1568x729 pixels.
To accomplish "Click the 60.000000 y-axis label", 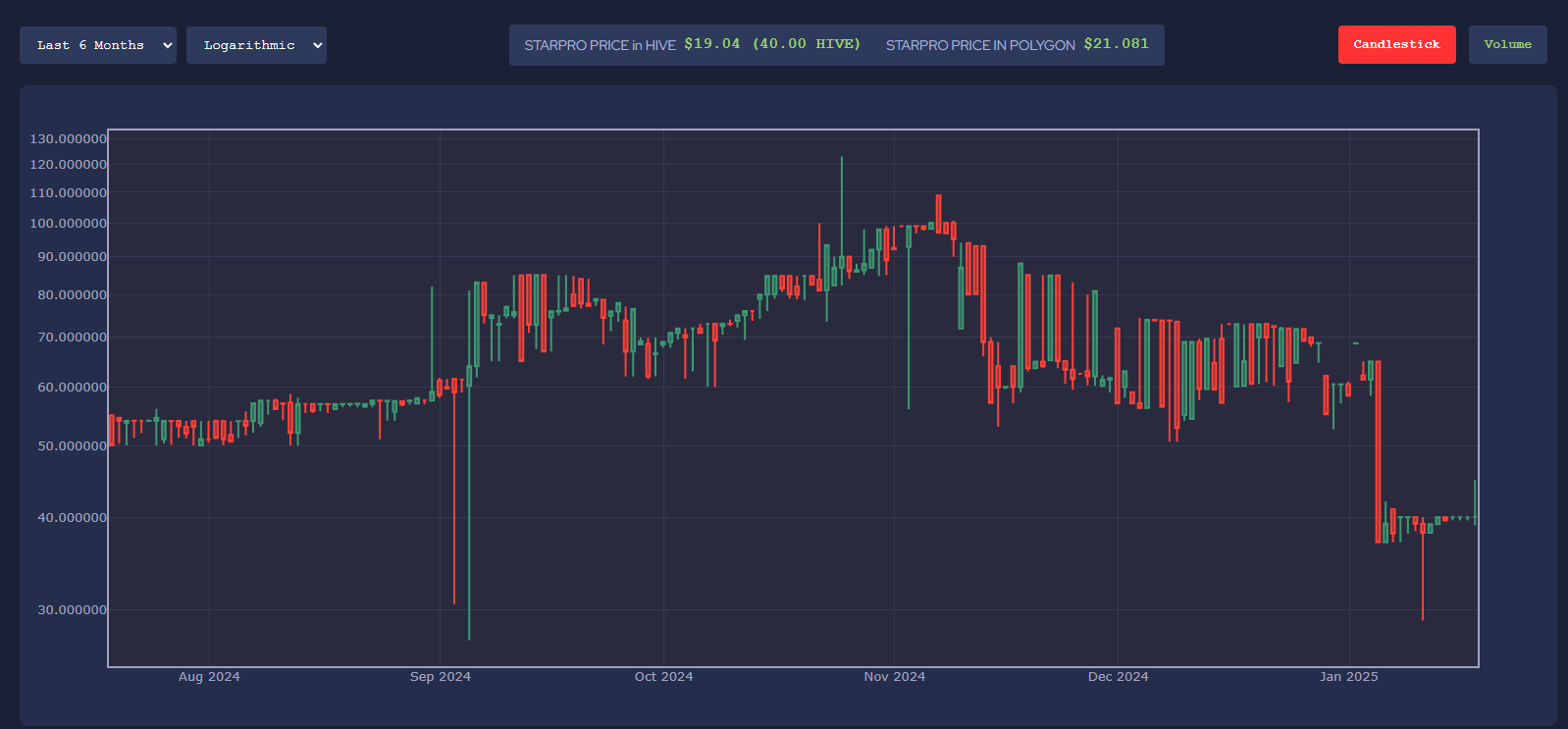I will 72,388.
